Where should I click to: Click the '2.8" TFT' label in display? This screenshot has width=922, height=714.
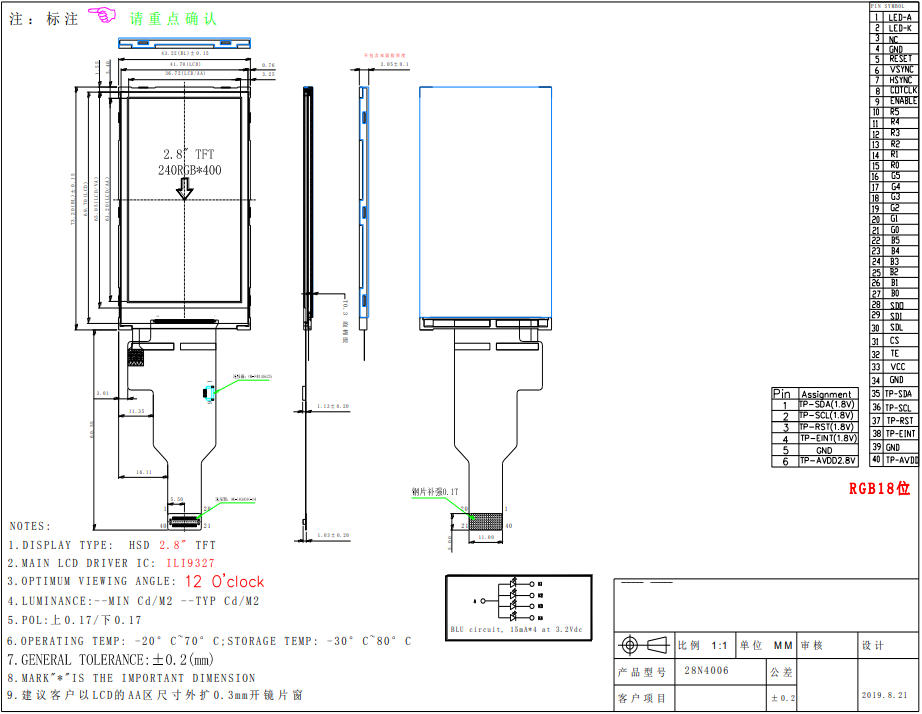click(x=189, y=155)
